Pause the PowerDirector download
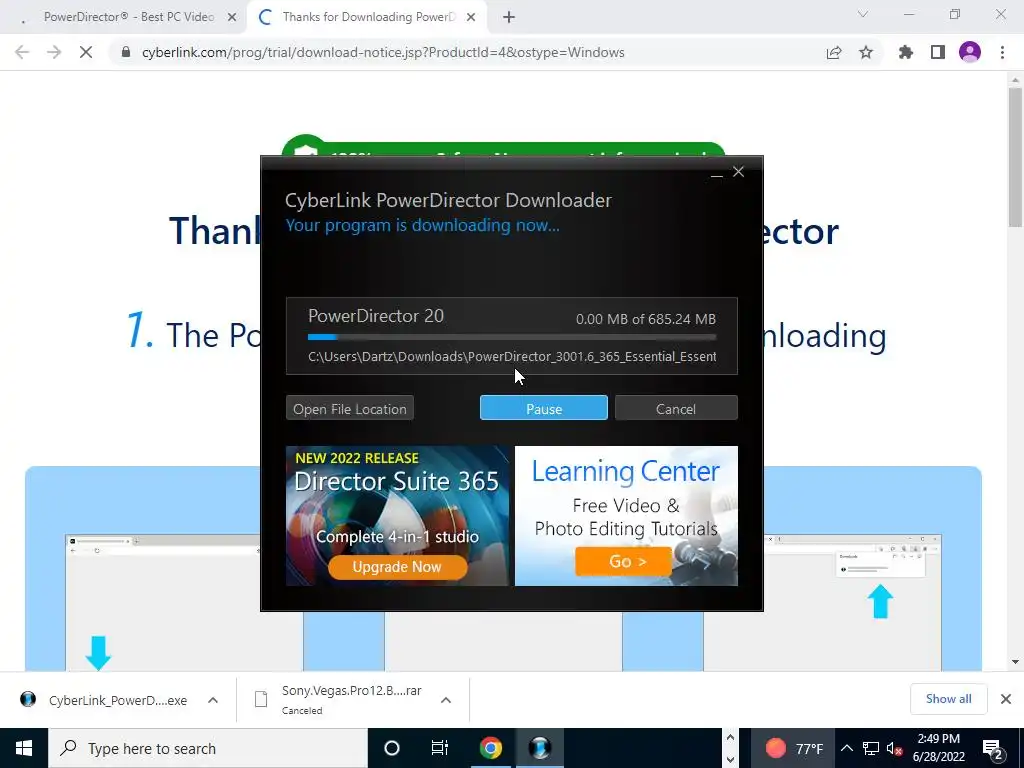This screenshot has width=1024, height=768. click(543, 408)
